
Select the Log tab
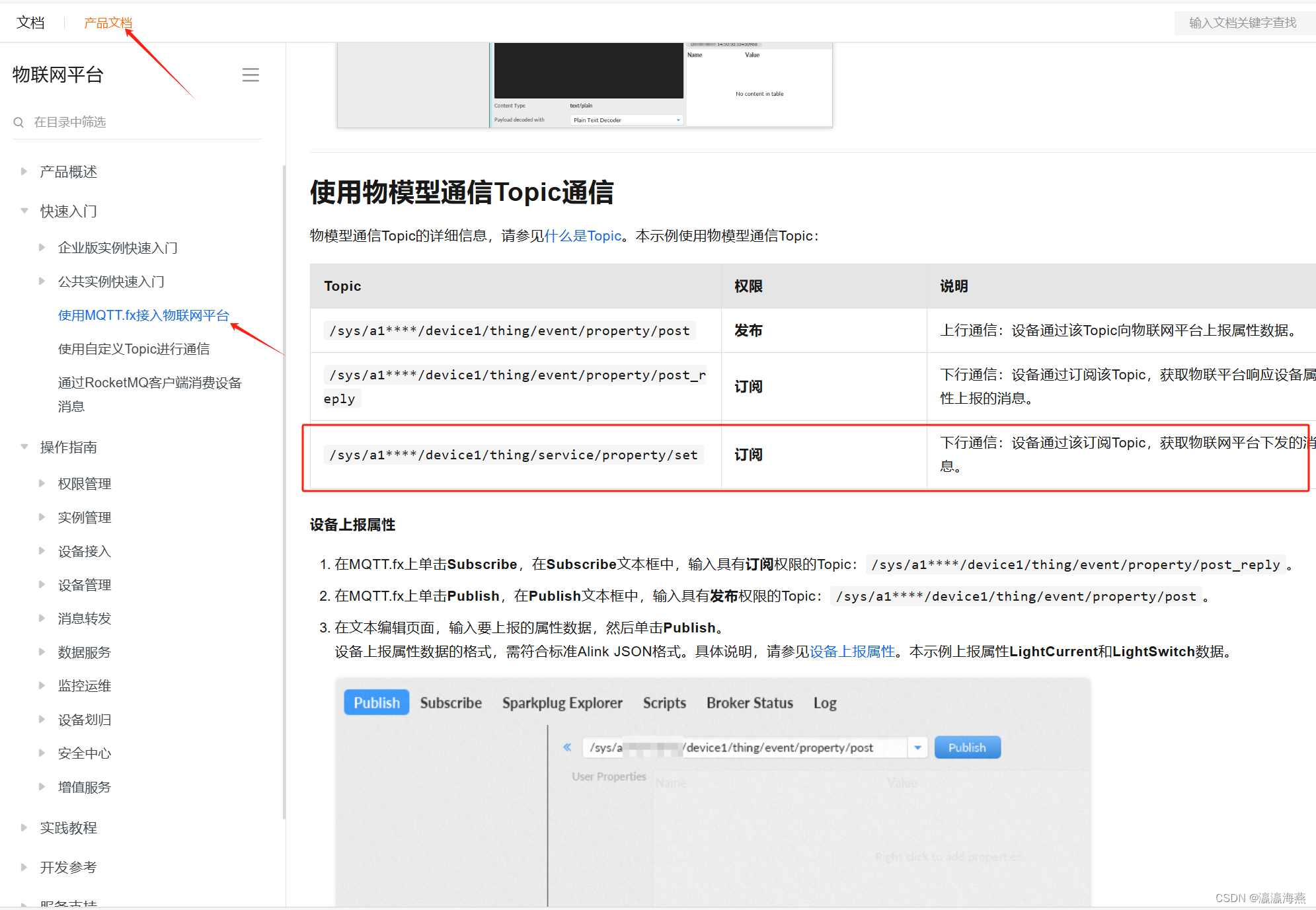(x=824, y=702)
